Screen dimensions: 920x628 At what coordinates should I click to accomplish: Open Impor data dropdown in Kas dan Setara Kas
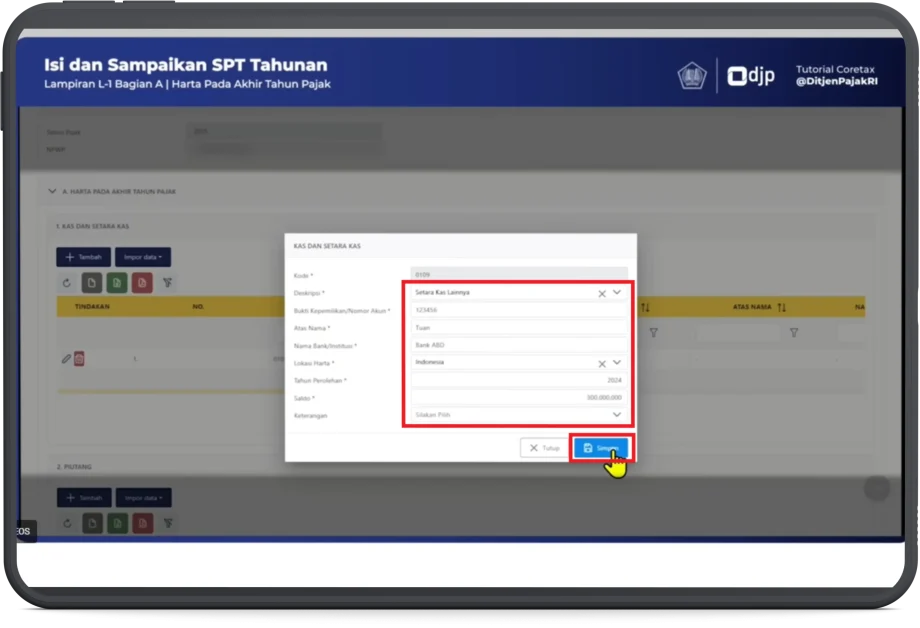point(142,257)
